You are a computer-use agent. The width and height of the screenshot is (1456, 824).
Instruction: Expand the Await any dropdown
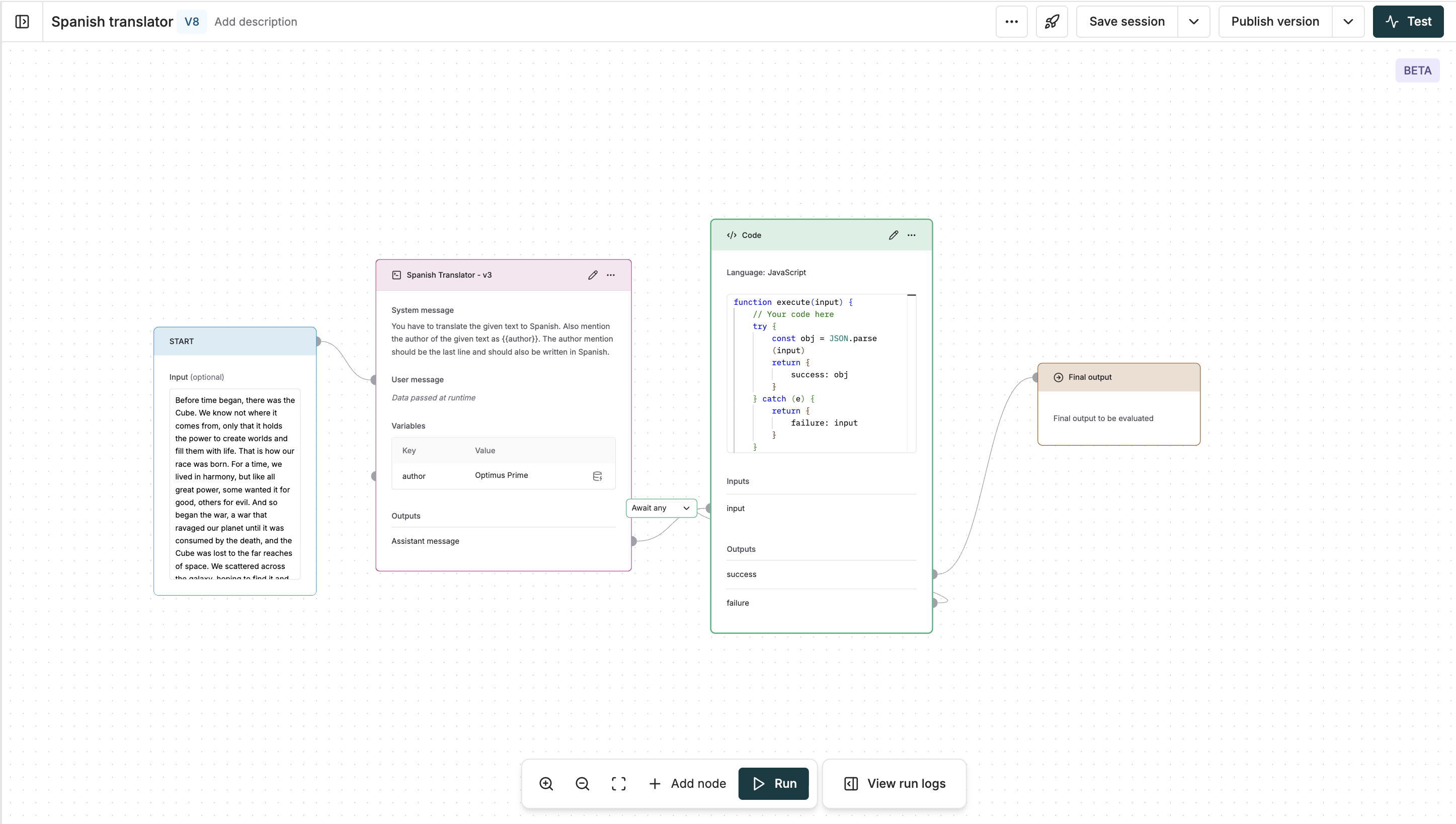pos(661,508)
